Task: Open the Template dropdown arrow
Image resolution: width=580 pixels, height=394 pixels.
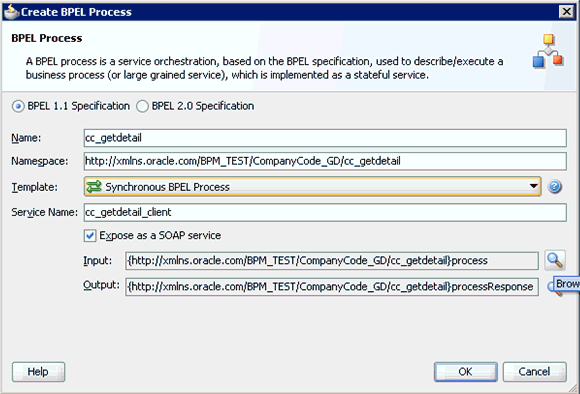Action: point(533,186)
